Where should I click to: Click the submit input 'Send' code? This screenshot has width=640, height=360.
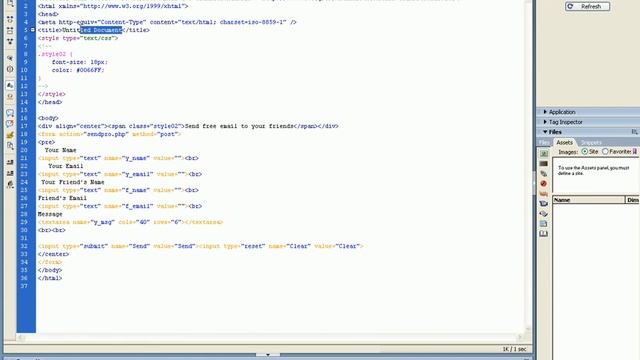click(117, 246)
